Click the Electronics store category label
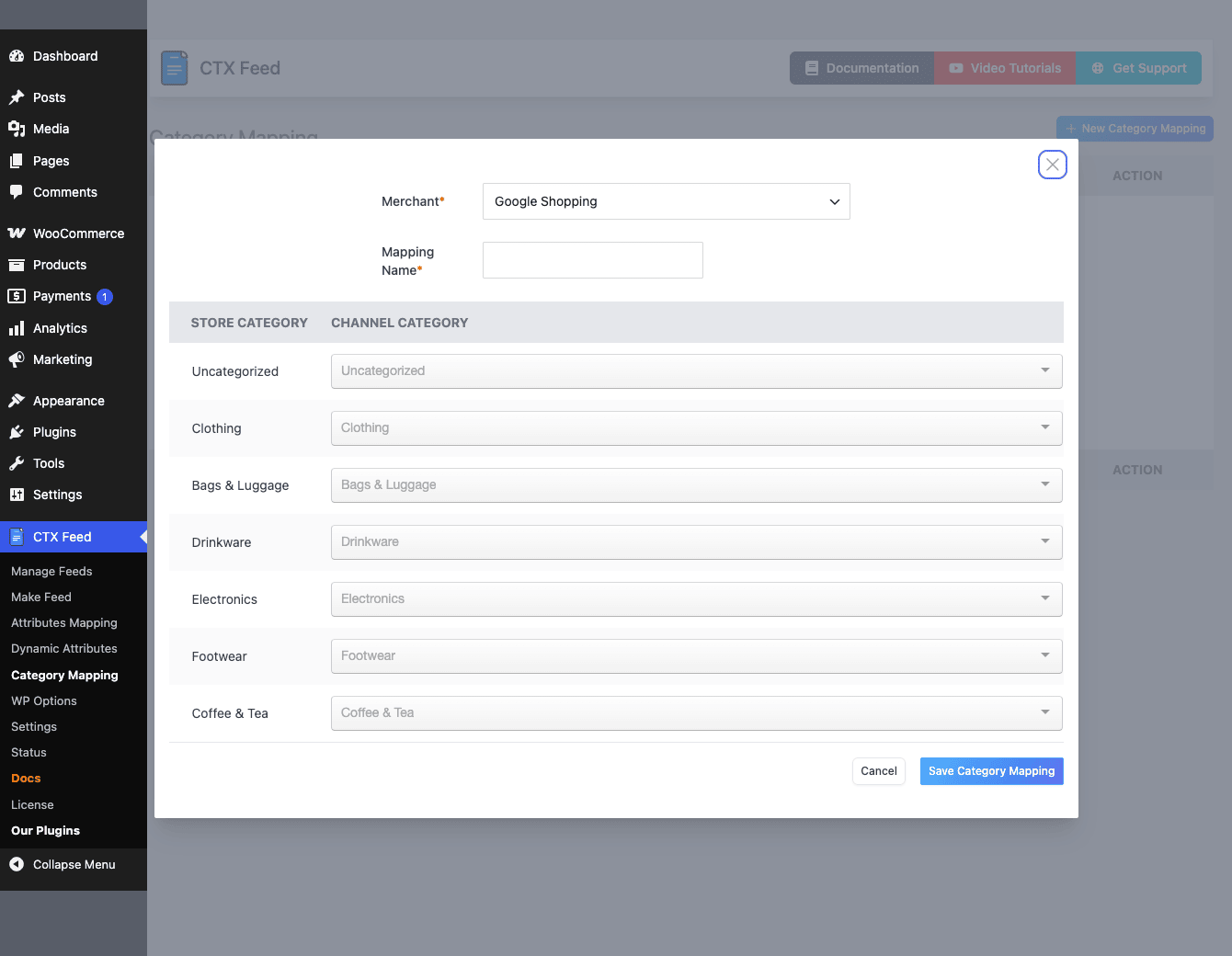1232x956 pixels. click(224, 599)
